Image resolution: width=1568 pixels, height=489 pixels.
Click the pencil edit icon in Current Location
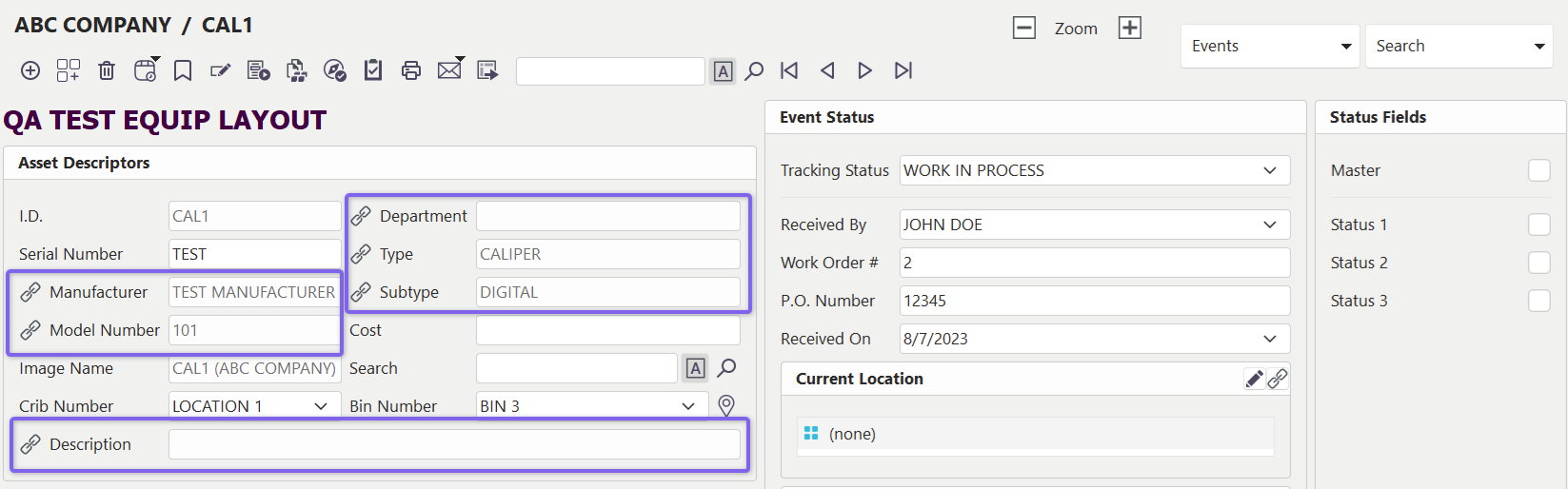click(x=1255, y=379)
